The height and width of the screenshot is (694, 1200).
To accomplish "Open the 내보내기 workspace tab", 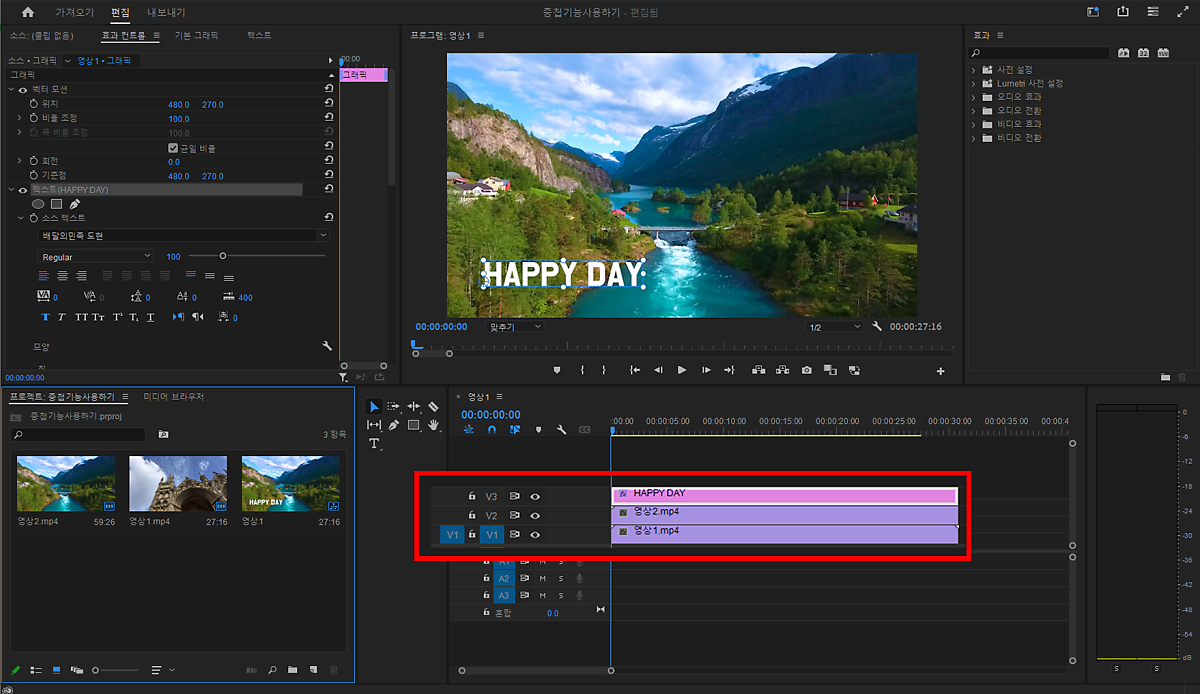I will click(165, 12).
